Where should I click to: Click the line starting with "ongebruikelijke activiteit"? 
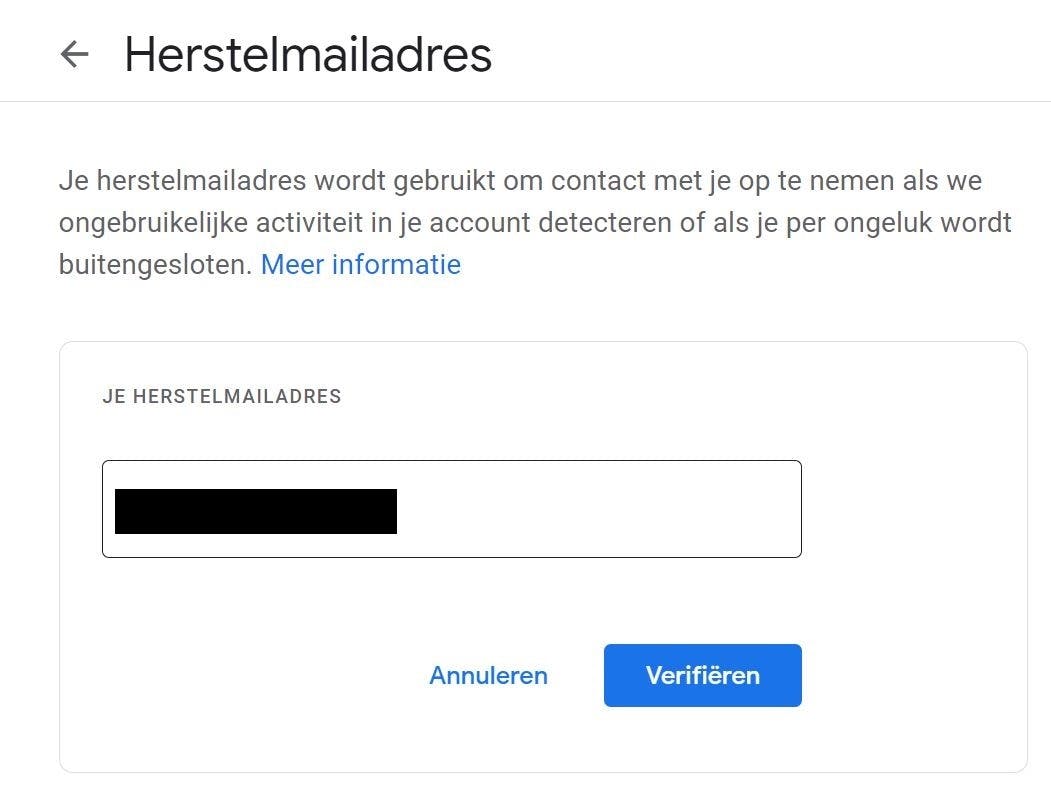(x=535, y=223)
